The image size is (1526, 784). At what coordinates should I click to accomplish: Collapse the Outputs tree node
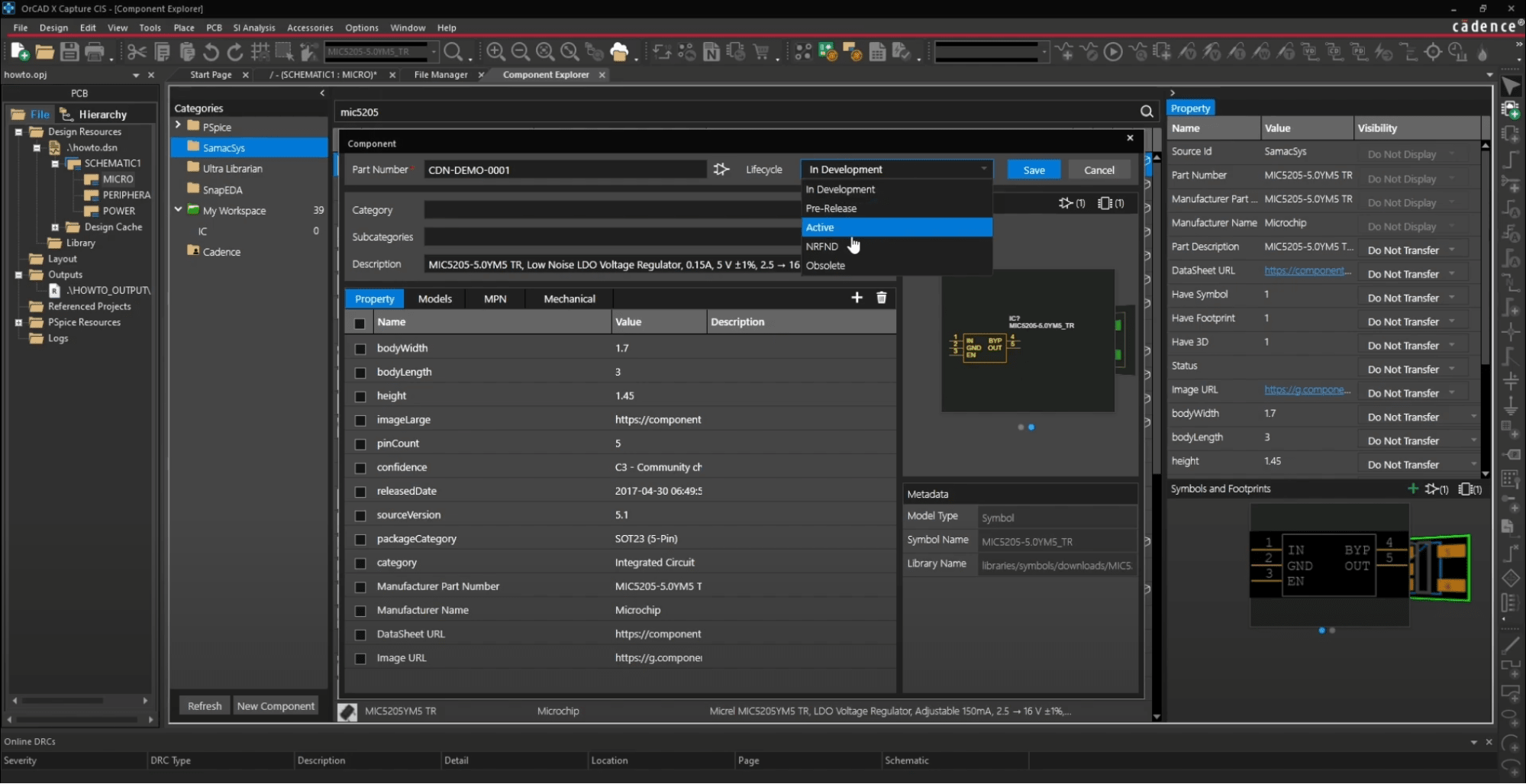(x=18, y=275)
